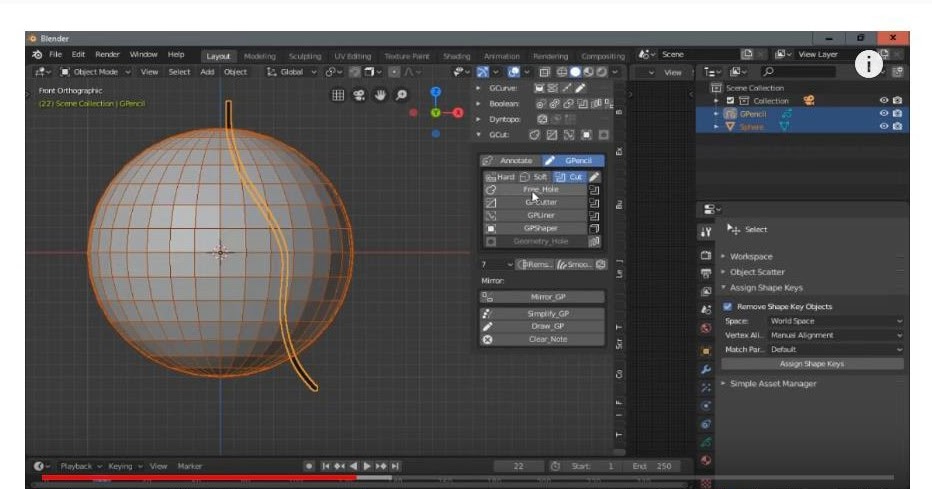Open the File menu
Image resolution: width=932 pixels, height=489 pixels.
tap(55, 55)
